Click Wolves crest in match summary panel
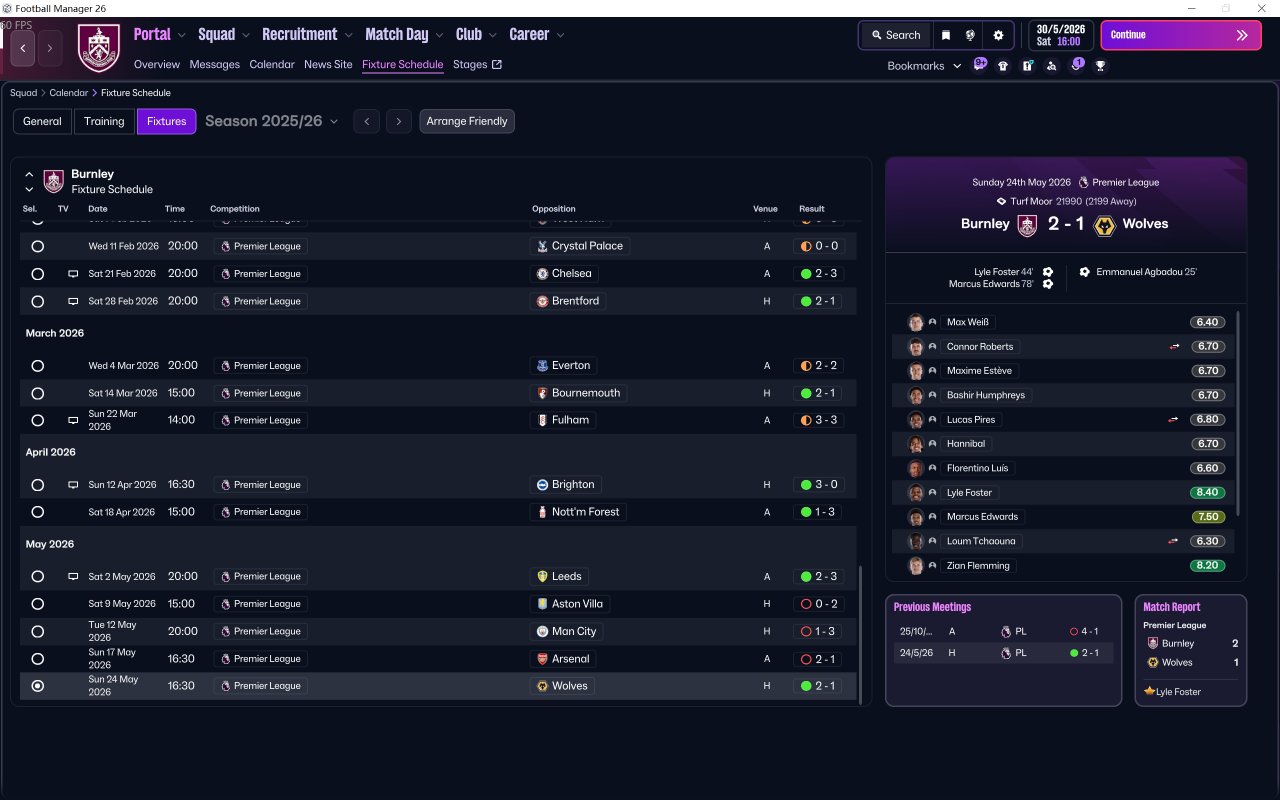This screenshot has height=800, width=1280. (x=1104, y=224)
